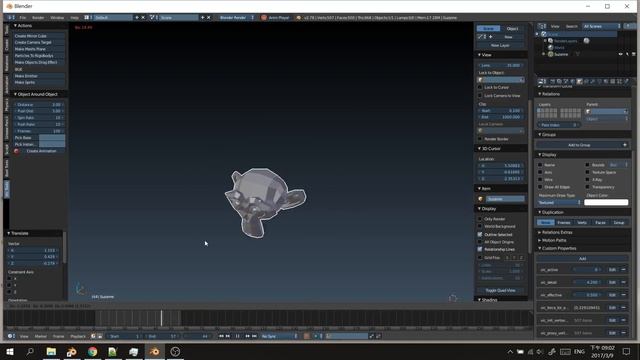Jump to the start frame in timeline

pos(221,336)
